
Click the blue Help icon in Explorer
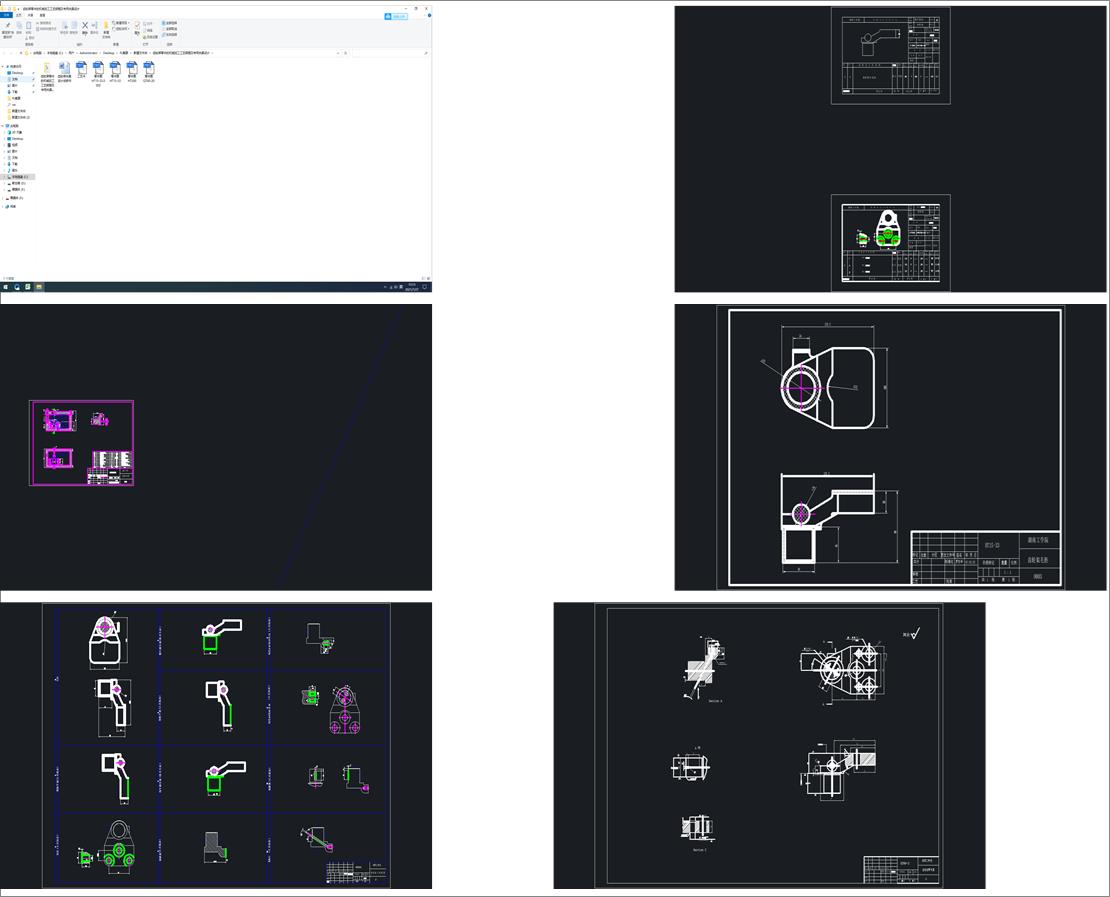click(429, 15)
